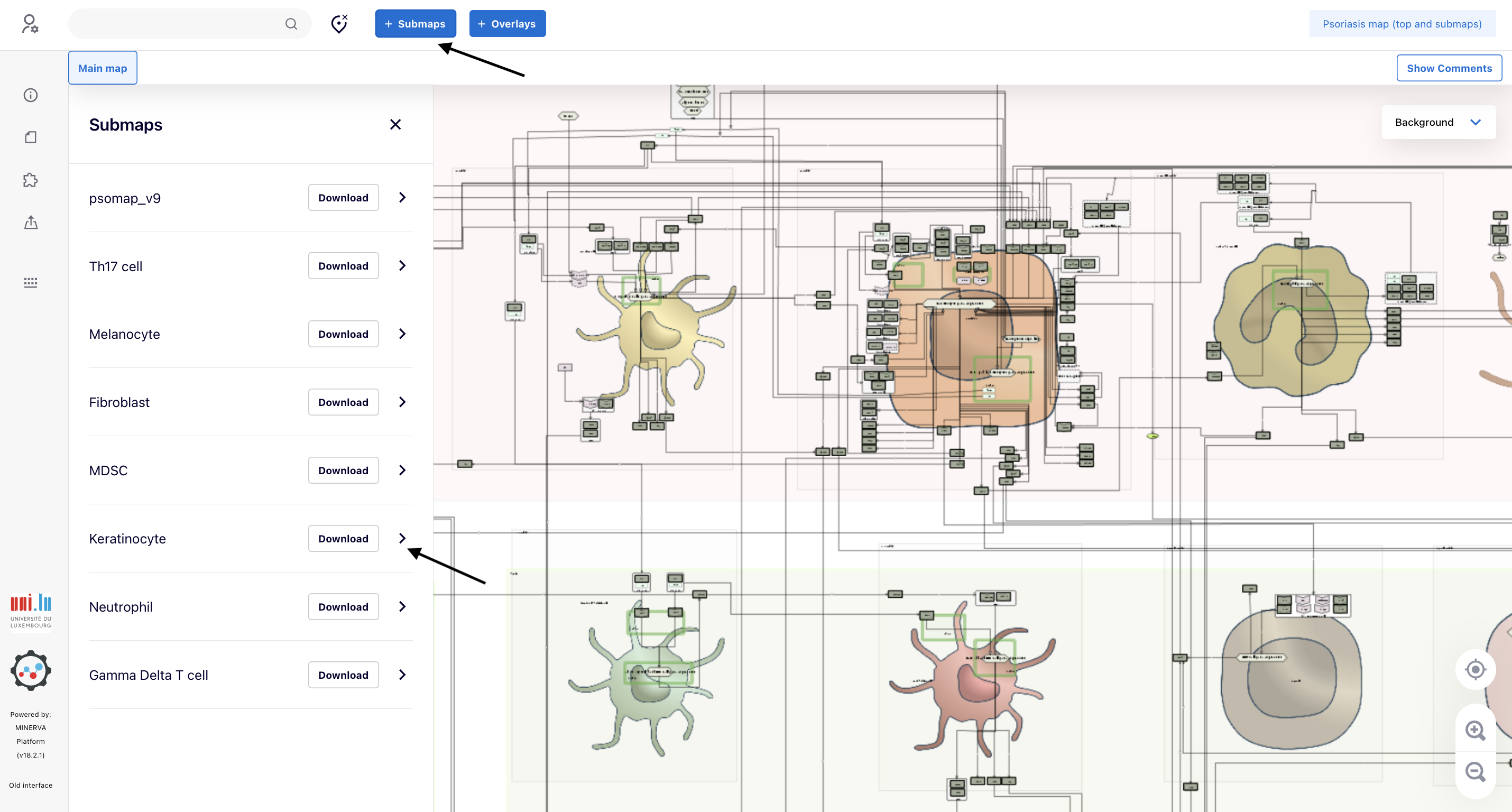Zoom out on the map
Viewport: 1512px width, 812px height.
tap(1475, 771)
